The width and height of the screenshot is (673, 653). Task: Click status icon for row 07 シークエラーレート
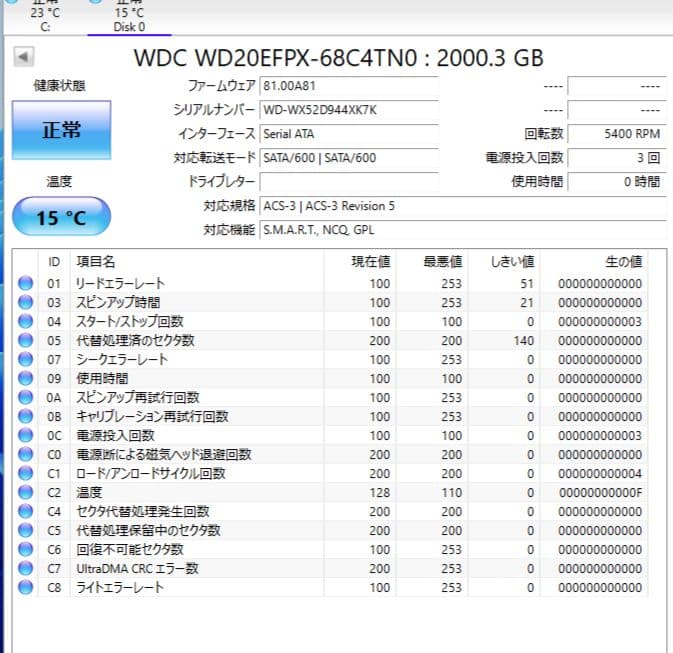[26, 359]
